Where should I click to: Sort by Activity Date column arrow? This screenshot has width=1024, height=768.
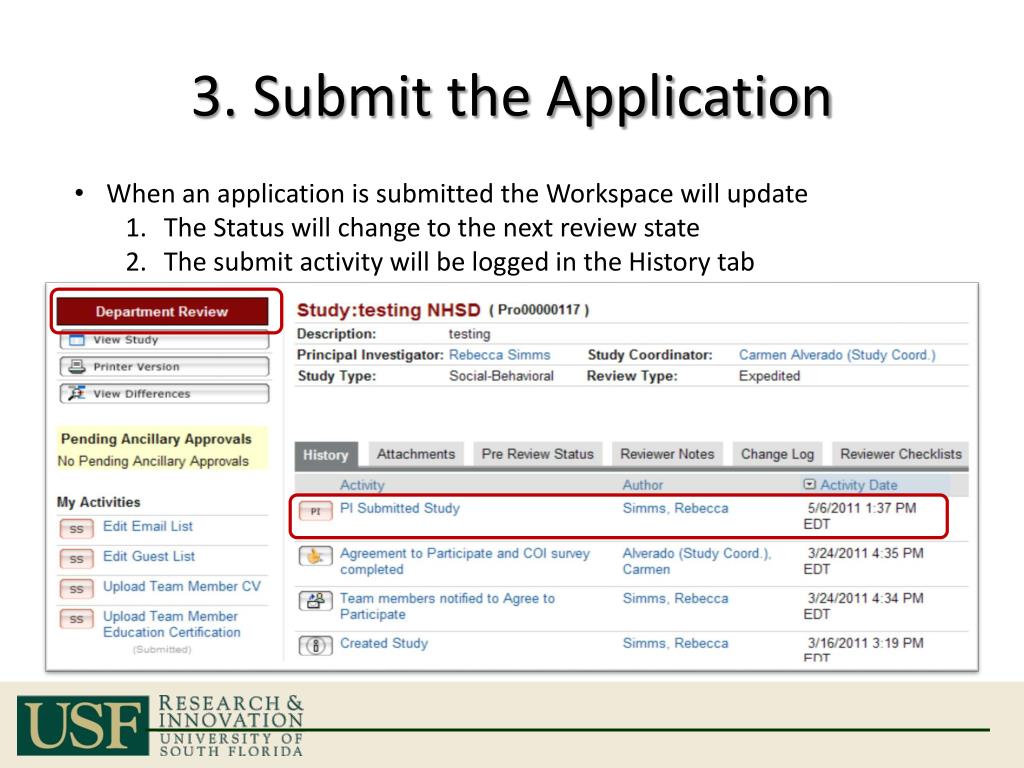tap(810, 485)
